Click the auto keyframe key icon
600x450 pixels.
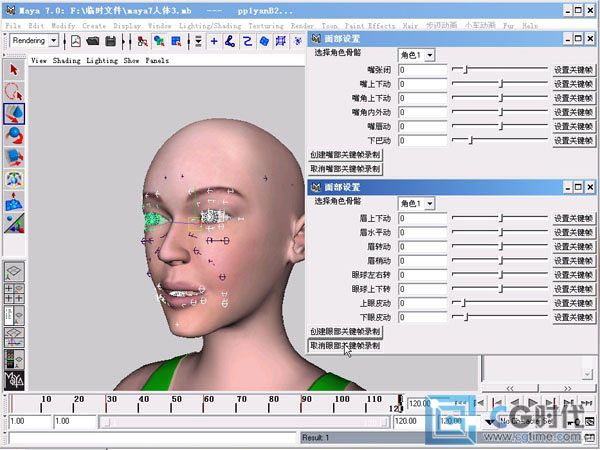[573, 422]
